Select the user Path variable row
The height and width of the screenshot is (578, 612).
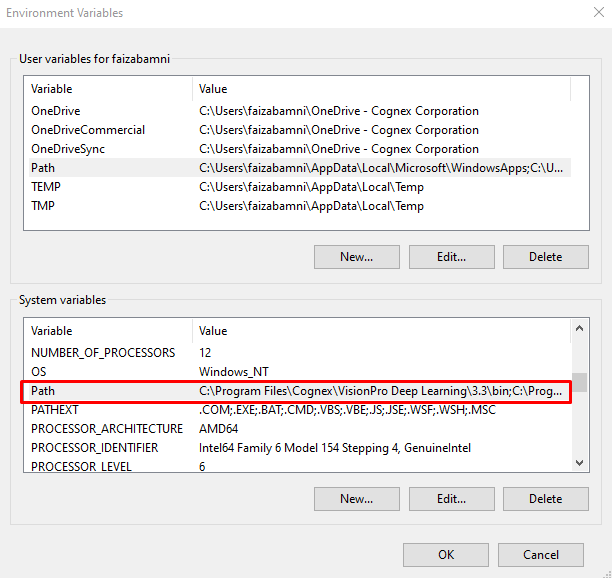coord(43,168)
